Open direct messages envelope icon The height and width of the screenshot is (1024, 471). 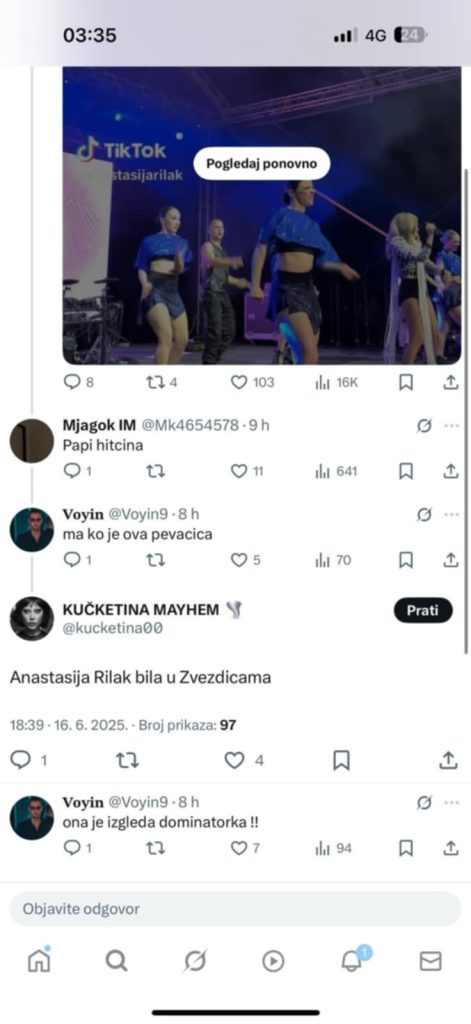430,961
